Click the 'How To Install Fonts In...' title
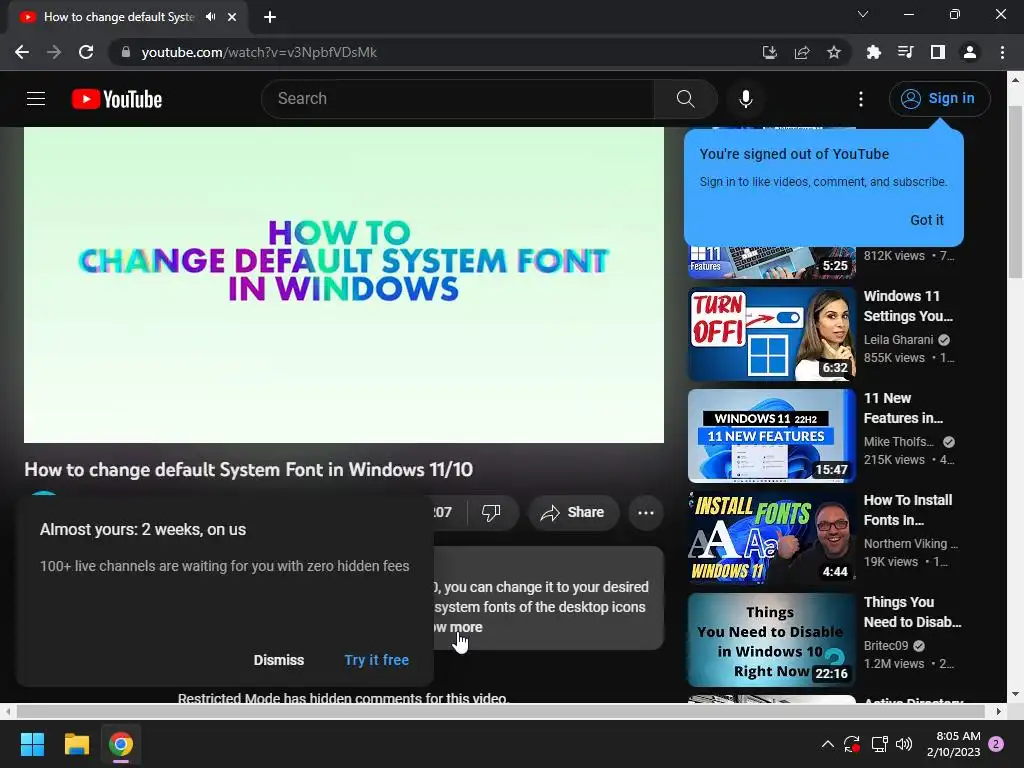Image resolution: width=1024 pixels, height=768 pixels. pos(908,510)
